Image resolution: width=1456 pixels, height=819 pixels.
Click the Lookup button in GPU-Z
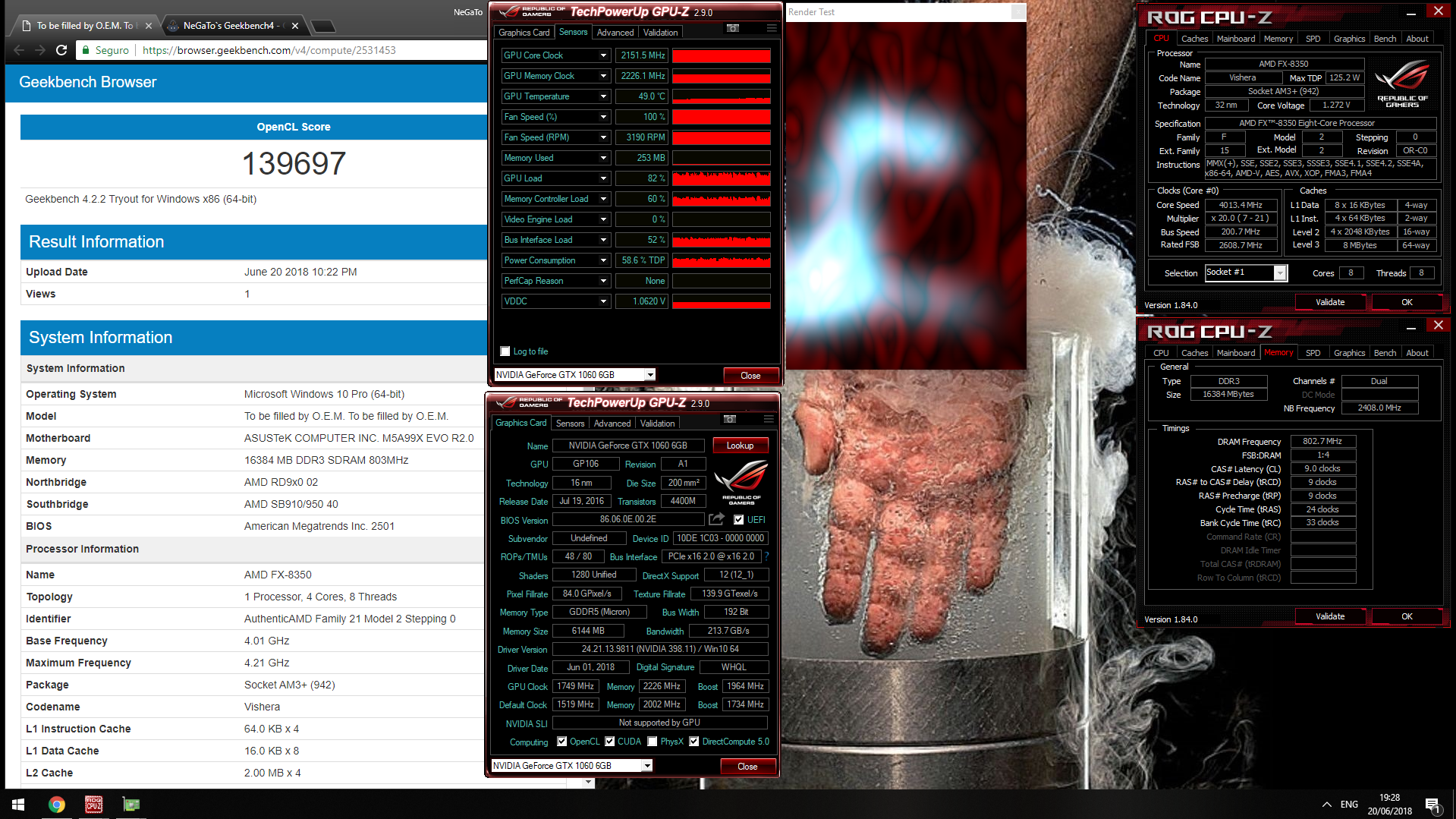click(x=740, y=446)
